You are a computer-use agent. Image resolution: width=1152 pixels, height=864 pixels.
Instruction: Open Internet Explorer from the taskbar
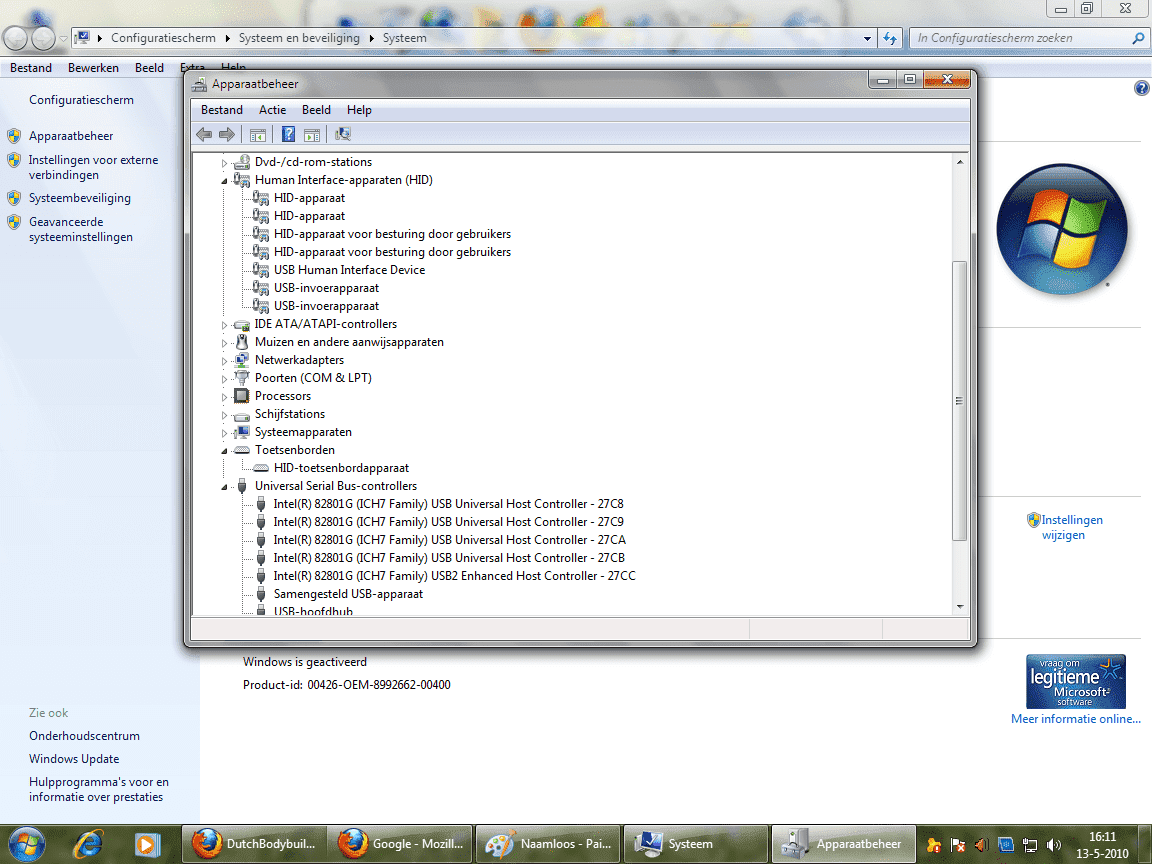[88, 844]
